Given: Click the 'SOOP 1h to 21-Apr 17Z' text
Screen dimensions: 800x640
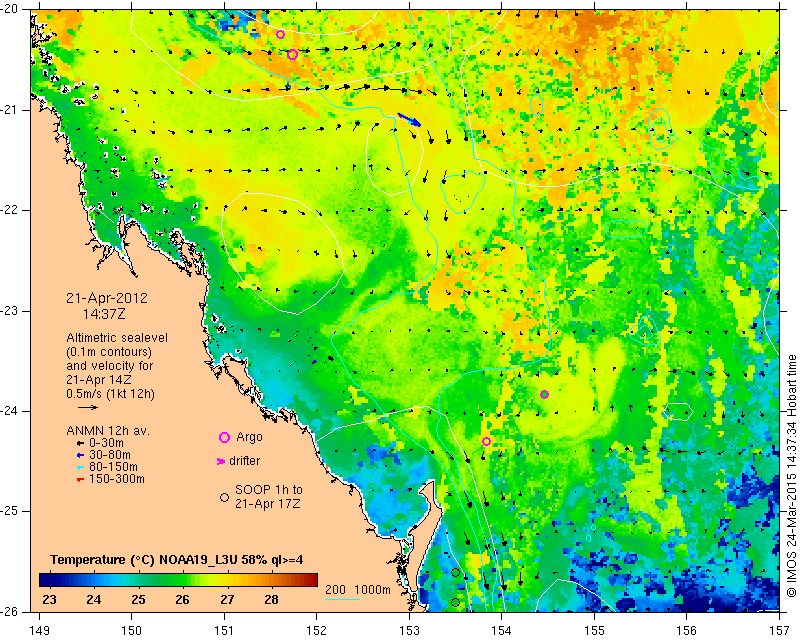Looking at the screenshot, I should (269, 497).
